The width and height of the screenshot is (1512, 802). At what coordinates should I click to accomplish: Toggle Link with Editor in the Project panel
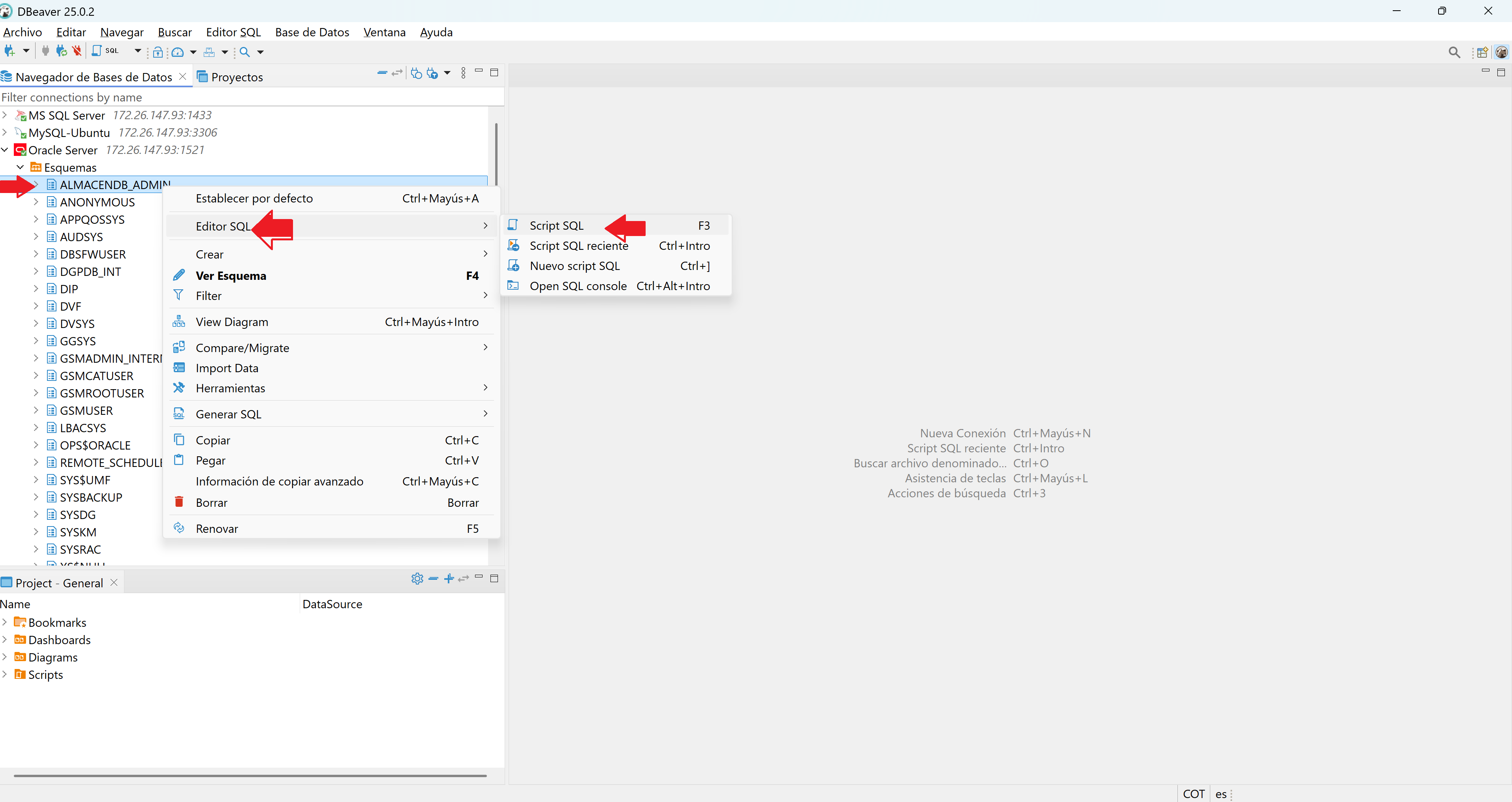tap(464, 579)
